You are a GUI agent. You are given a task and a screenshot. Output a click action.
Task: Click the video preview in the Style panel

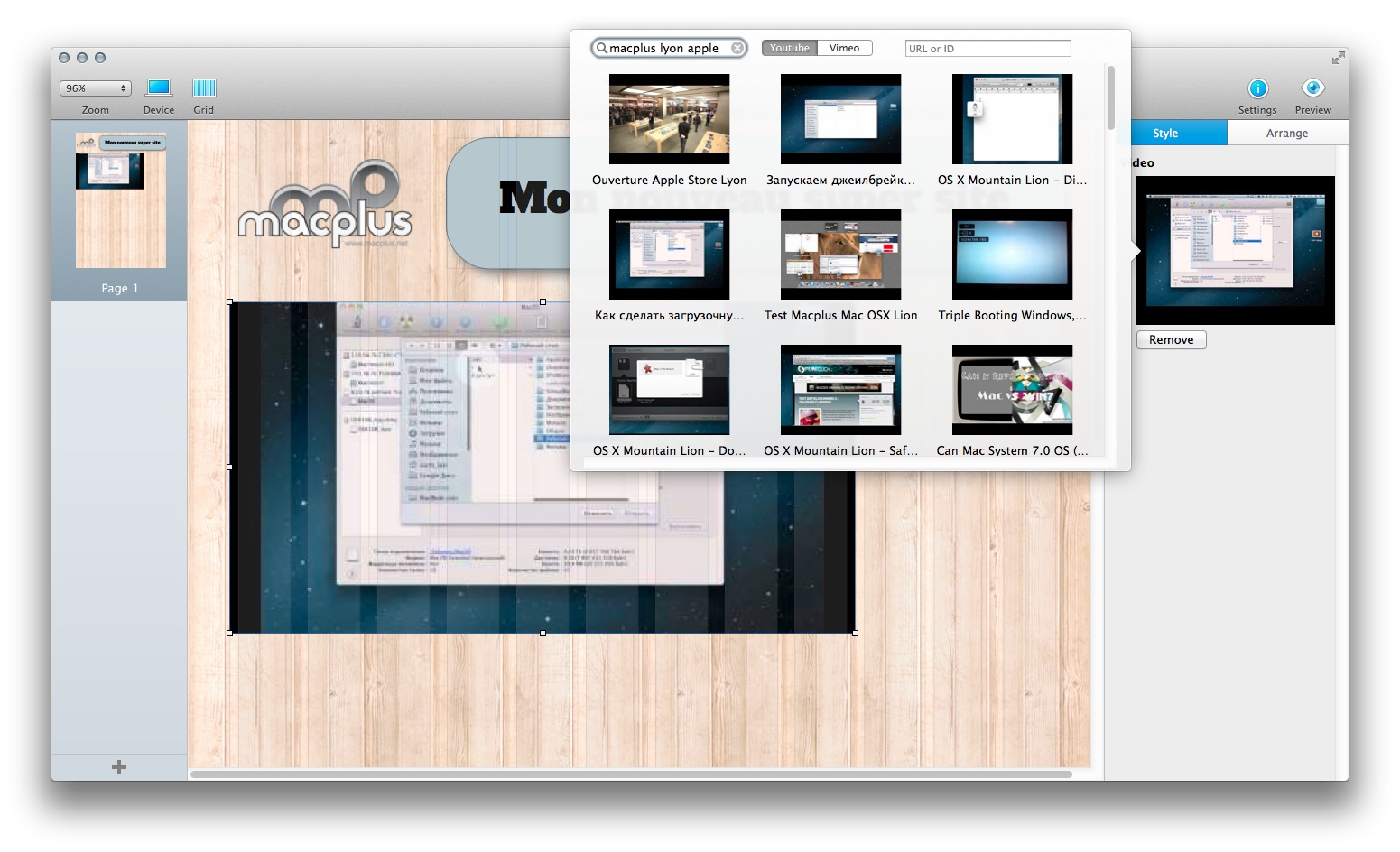tap(1236, 250)
